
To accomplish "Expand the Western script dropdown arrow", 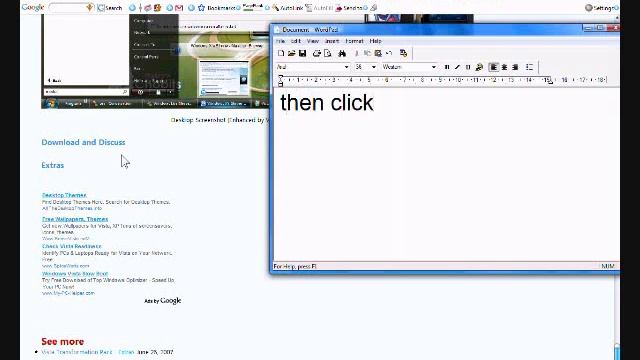I will pyautogui.click(x=433, y=67).
